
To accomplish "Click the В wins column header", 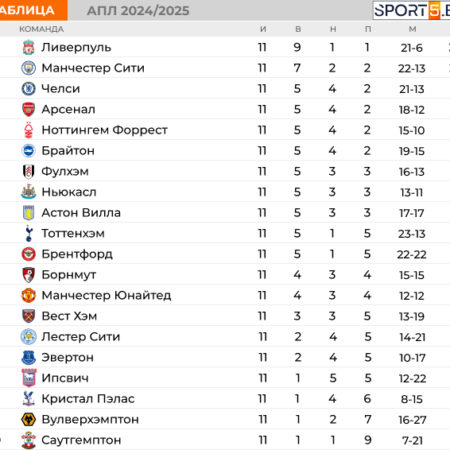I will tap(298, 29).
